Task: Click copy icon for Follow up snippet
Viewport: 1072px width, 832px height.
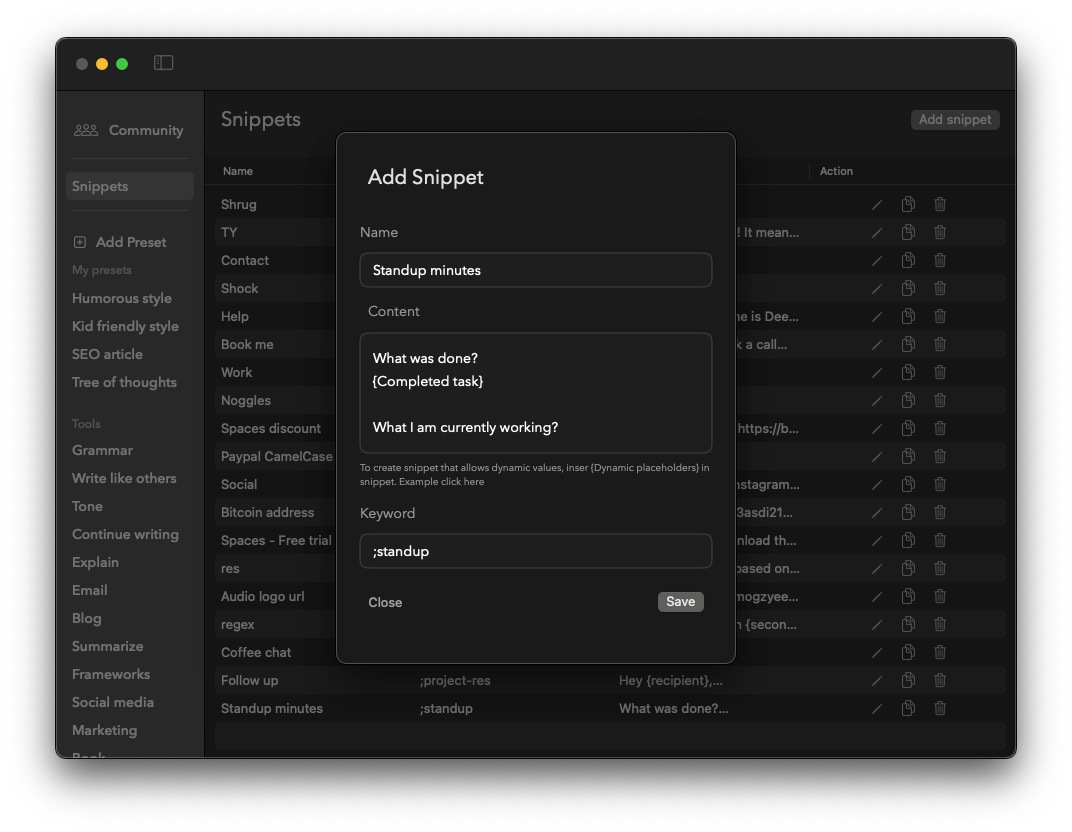Action: click(x=908, y=680)
